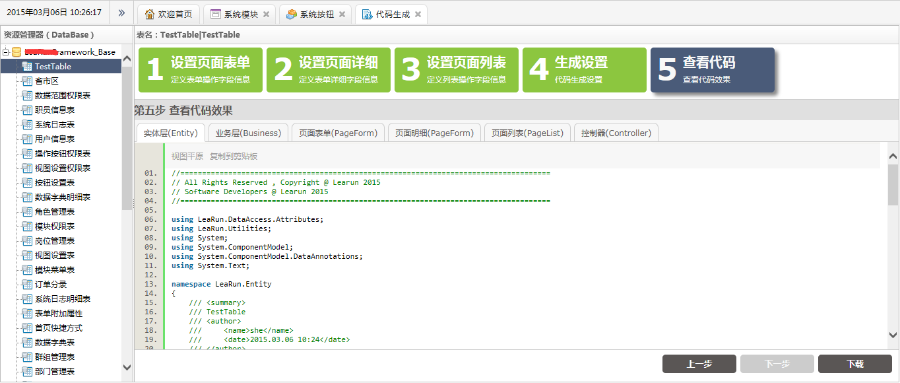The height and width of the screenshot is (383, 900).
Task: Go to step 5 查看代码
Action: point(712,69)
